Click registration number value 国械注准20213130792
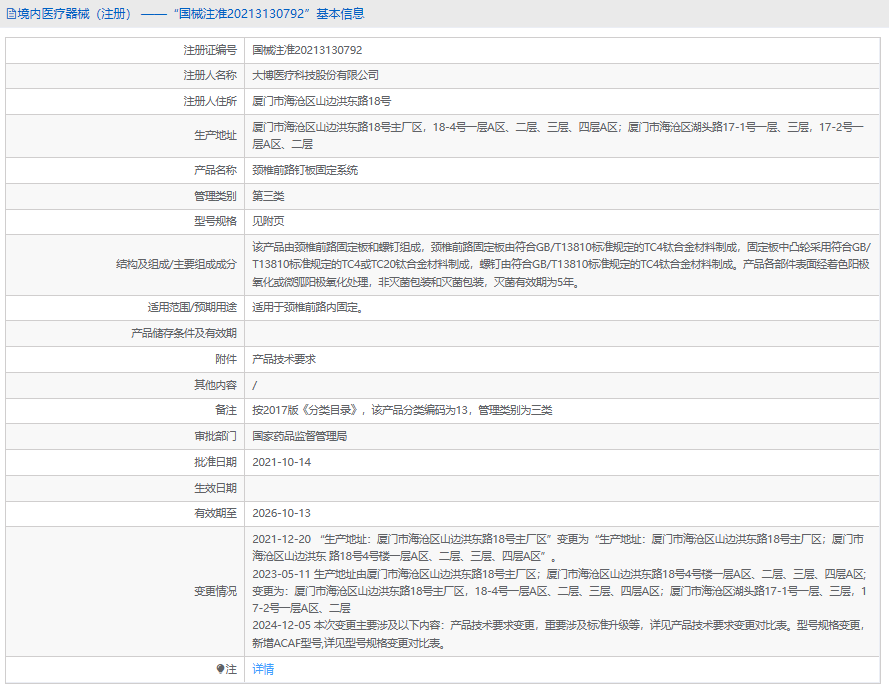Screen dimensions: 889x687 [x=307, y=49]
